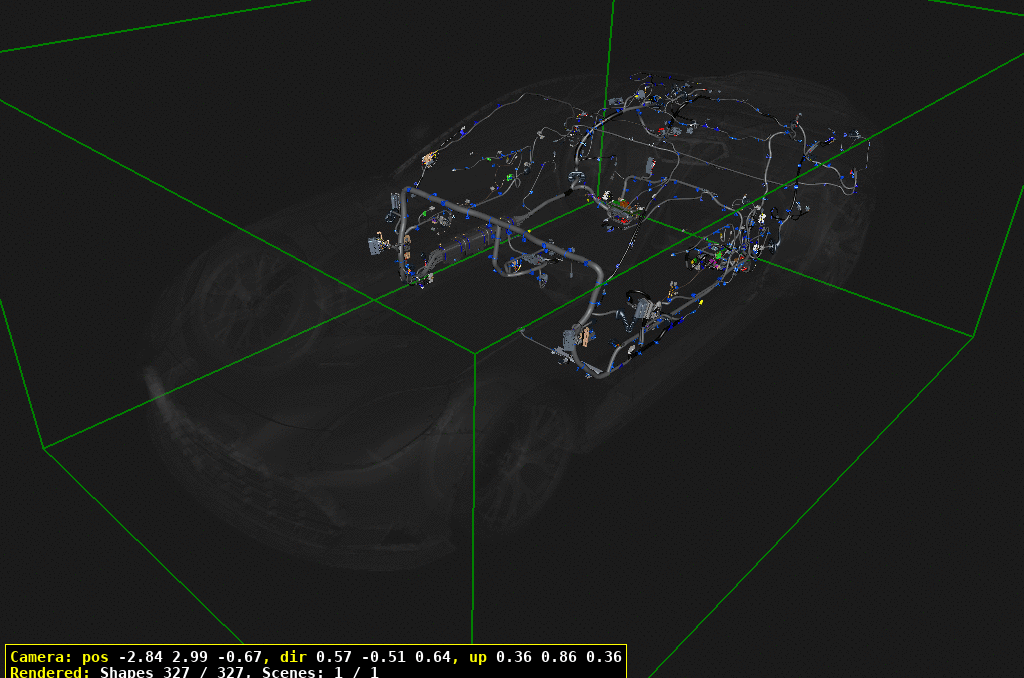Click the yellow Camera label in the status bar
The width and height of the screenshot is (1024, 678).
click(40, 659)
